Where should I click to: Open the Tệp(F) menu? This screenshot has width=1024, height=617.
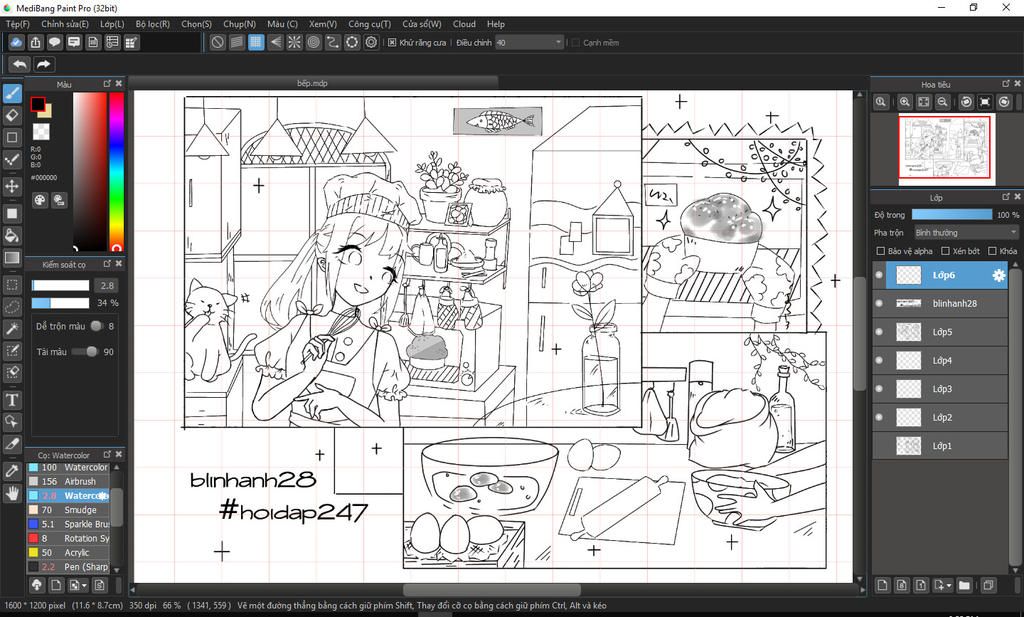pos(18,24)
